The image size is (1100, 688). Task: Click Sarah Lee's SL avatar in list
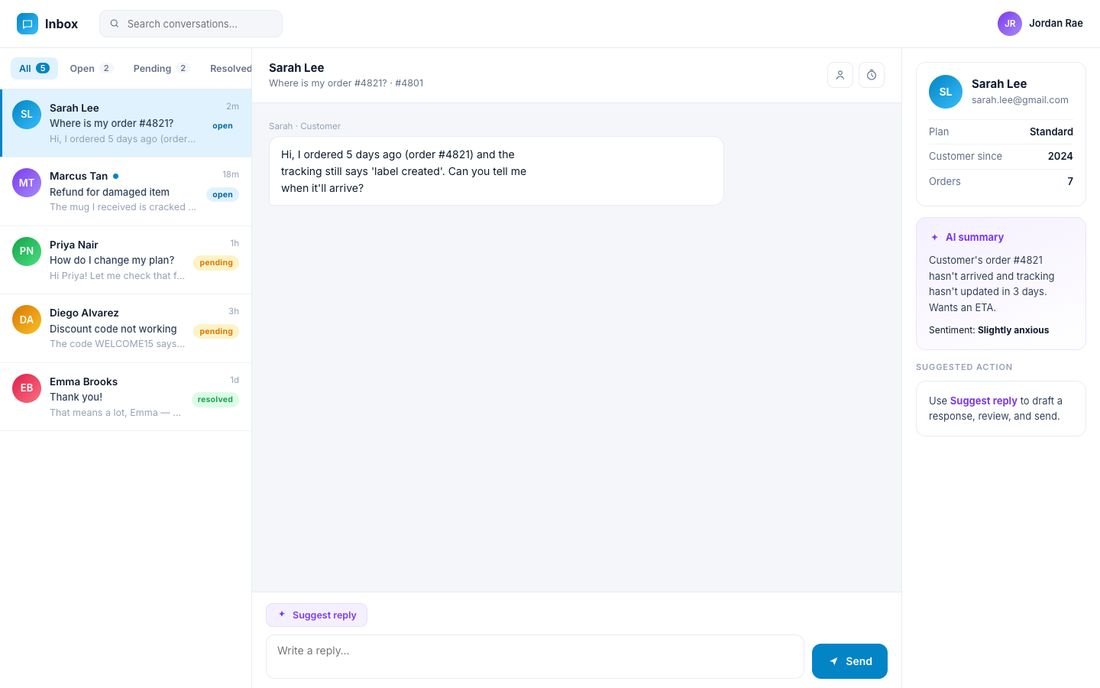[27, 114]
